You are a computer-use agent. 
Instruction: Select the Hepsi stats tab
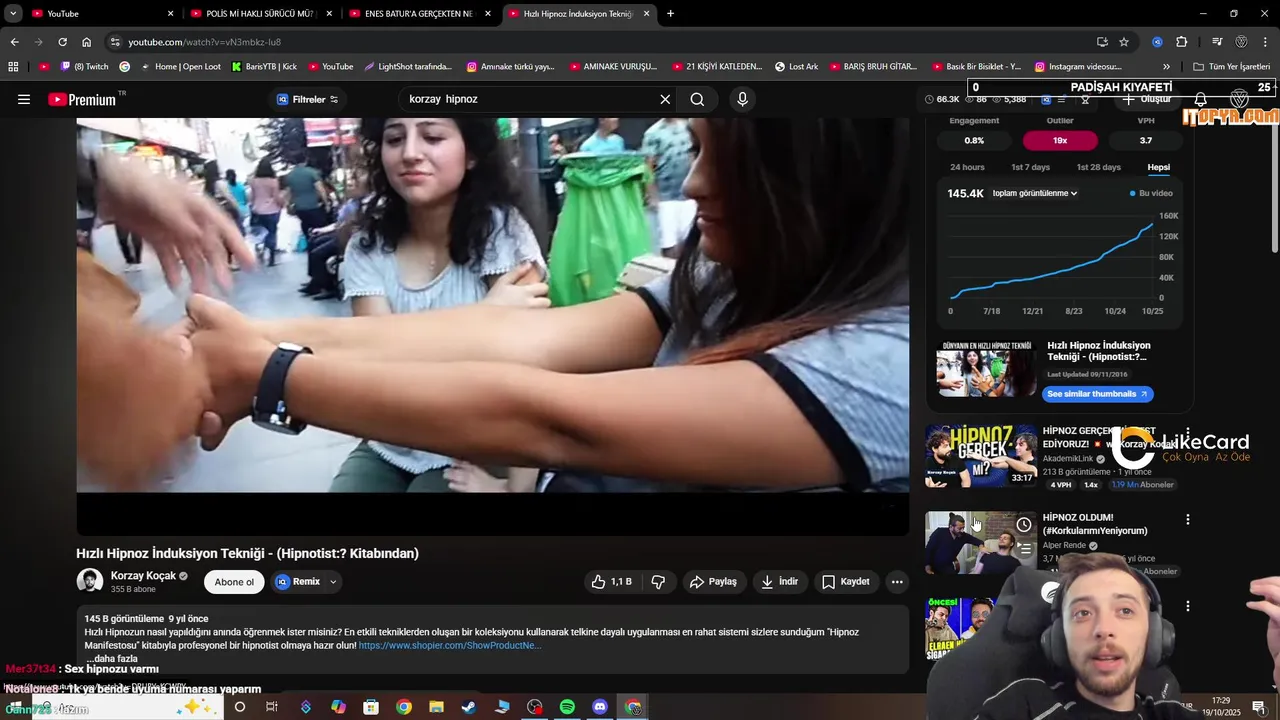coord(1158,167)
